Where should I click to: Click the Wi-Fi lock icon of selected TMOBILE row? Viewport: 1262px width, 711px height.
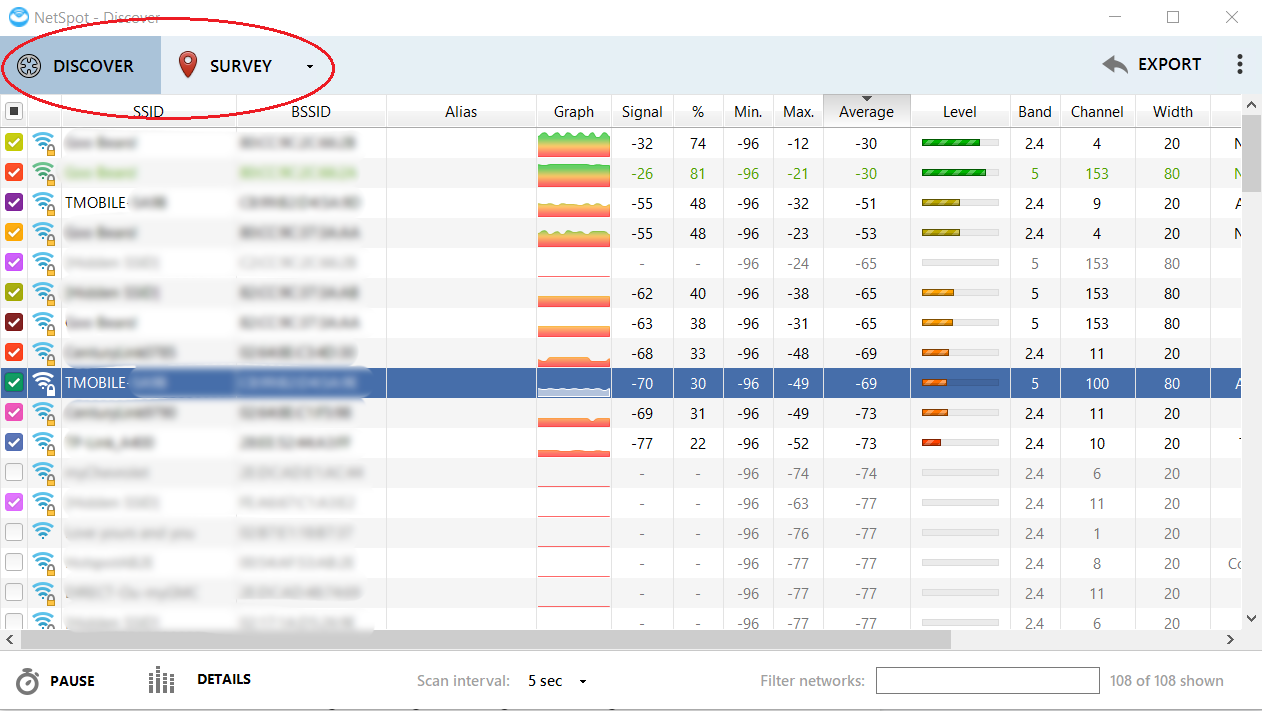click(x=43, y=383)
